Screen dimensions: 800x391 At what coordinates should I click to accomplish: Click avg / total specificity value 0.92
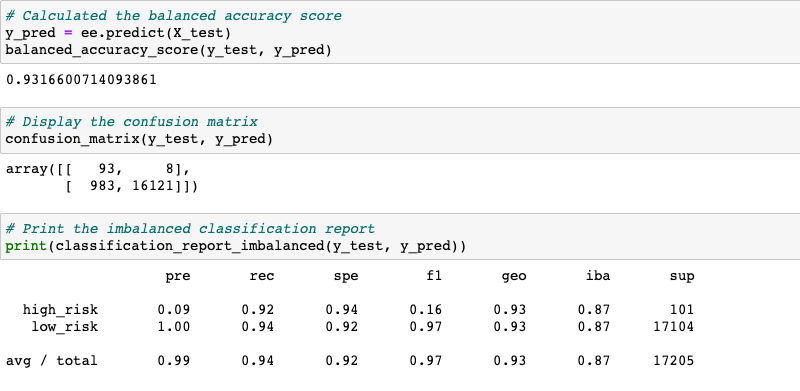(x=342, y=361)
